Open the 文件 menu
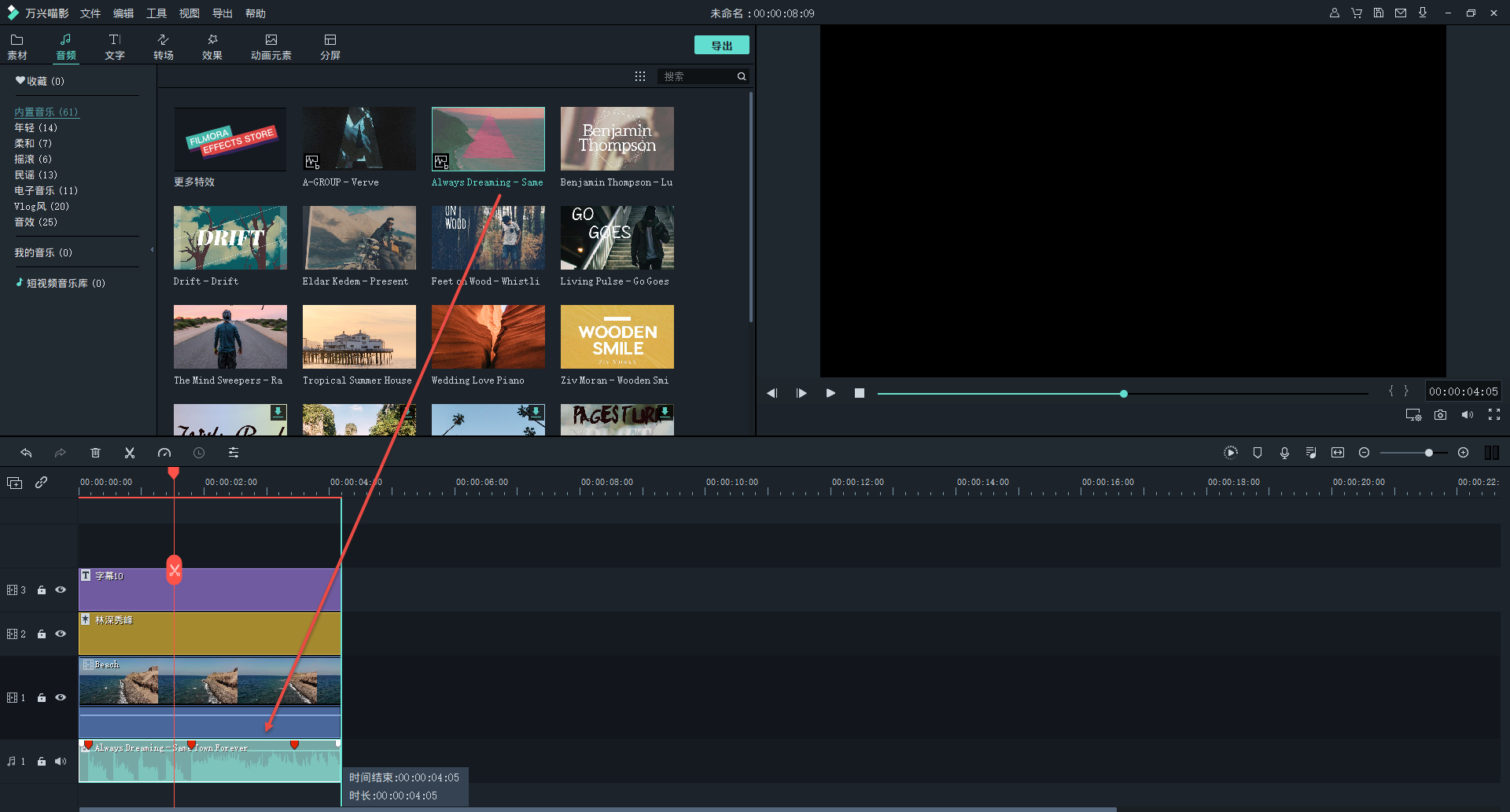The image size is (1510, 812). pos(90,13)
